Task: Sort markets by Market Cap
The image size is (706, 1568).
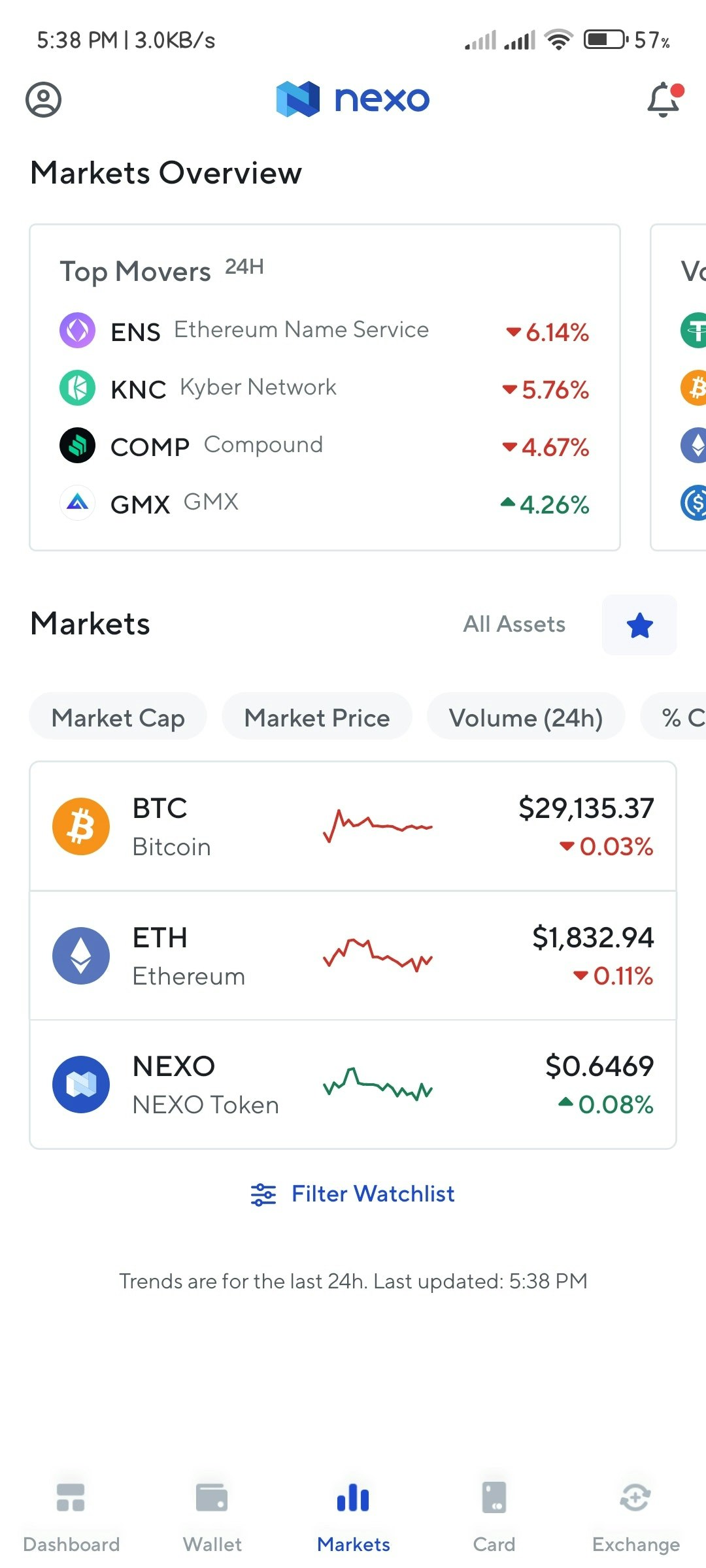Action: point(118,717)
